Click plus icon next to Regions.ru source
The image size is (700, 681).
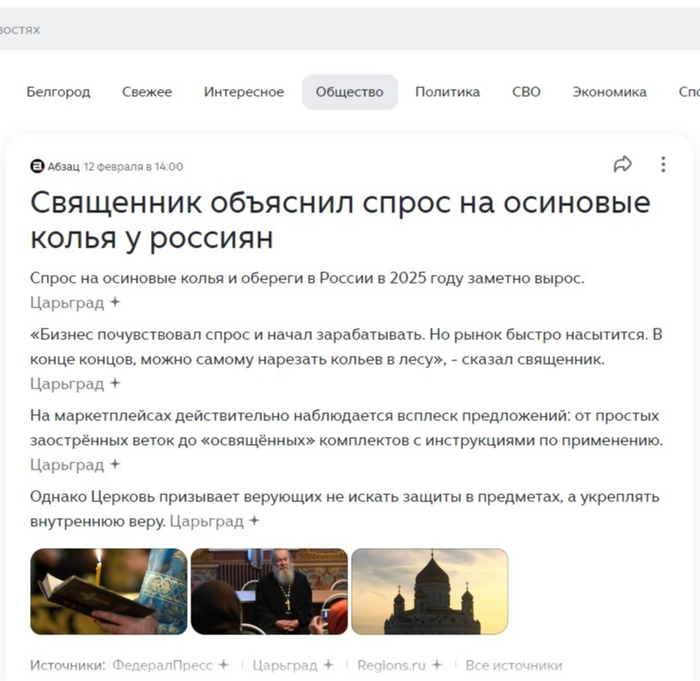437,665
